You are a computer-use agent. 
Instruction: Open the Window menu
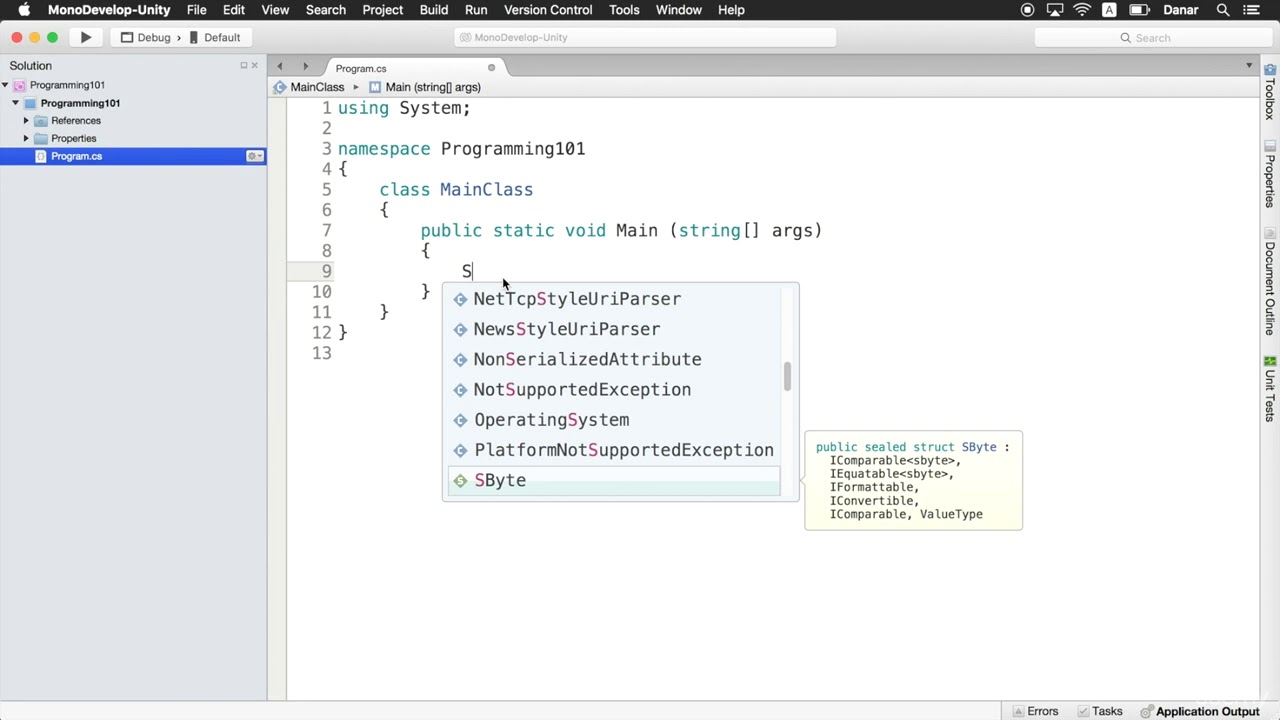(678, 10)
